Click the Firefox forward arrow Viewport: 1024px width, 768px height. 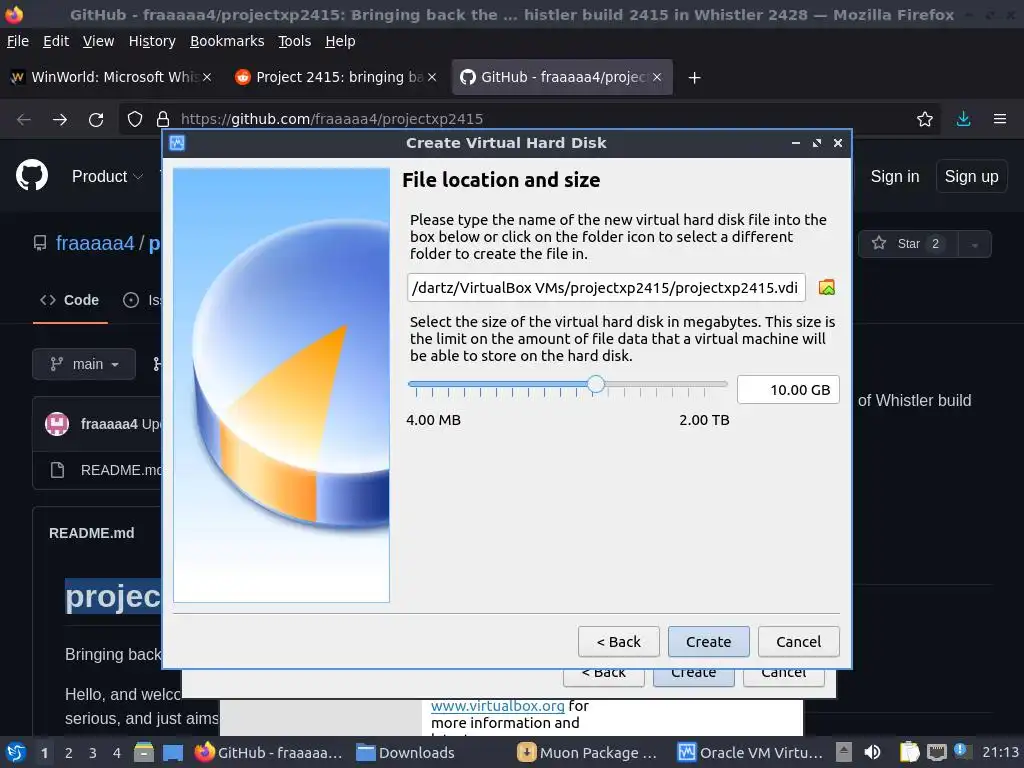pos(59,119)
